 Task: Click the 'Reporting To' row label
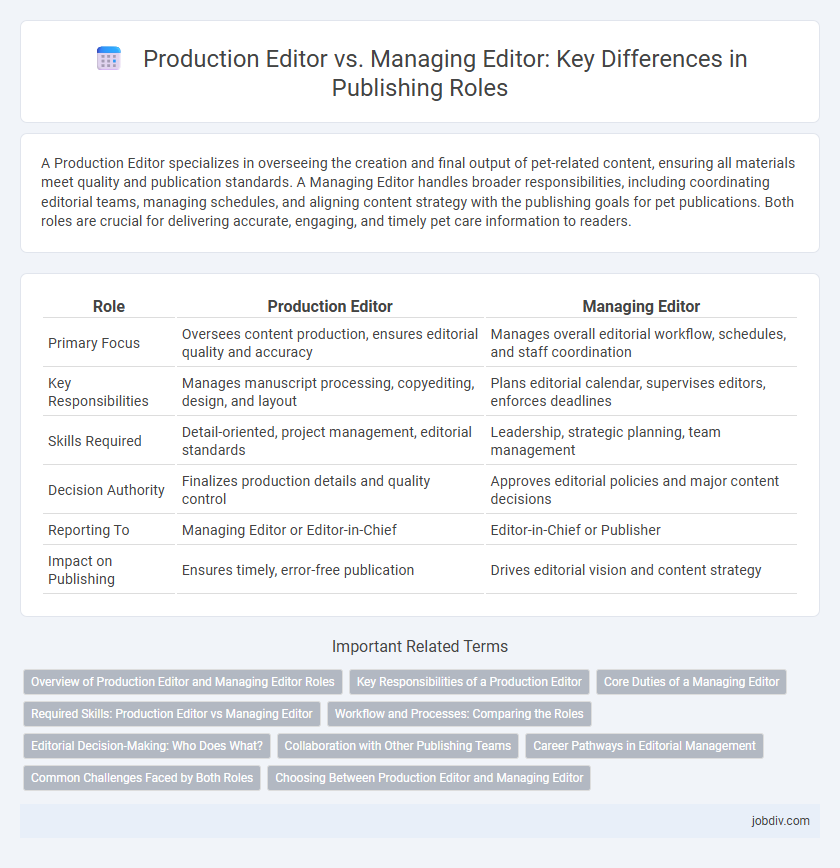89,530
